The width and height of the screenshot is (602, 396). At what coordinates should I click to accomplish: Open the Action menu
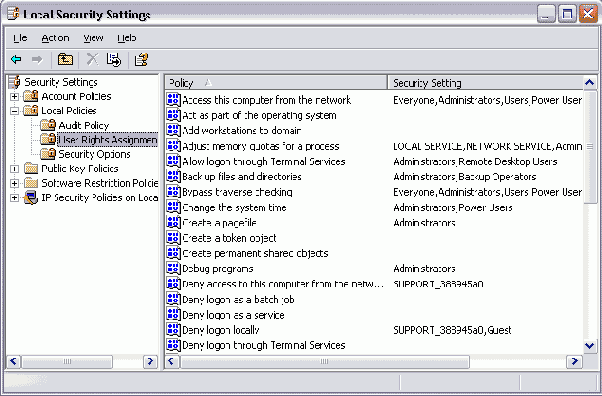click(55, 38)
